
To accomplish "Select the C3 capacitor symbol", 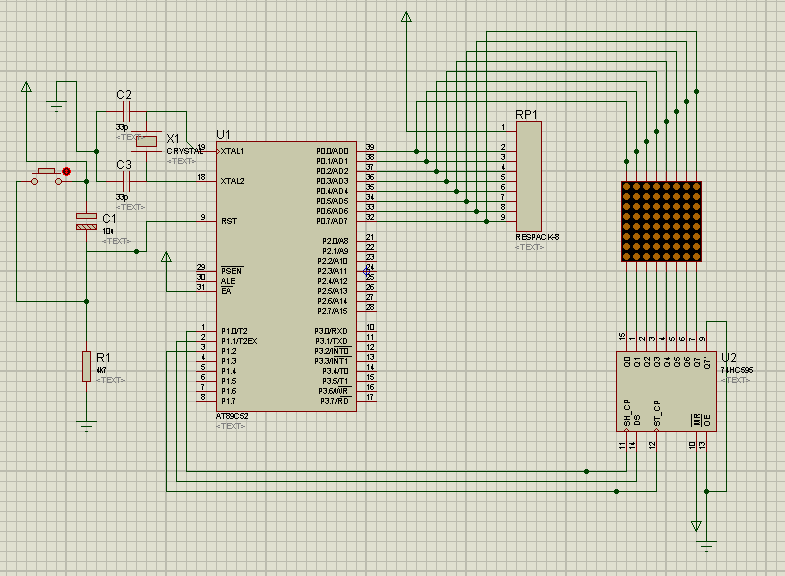I will tap(124, 181).
